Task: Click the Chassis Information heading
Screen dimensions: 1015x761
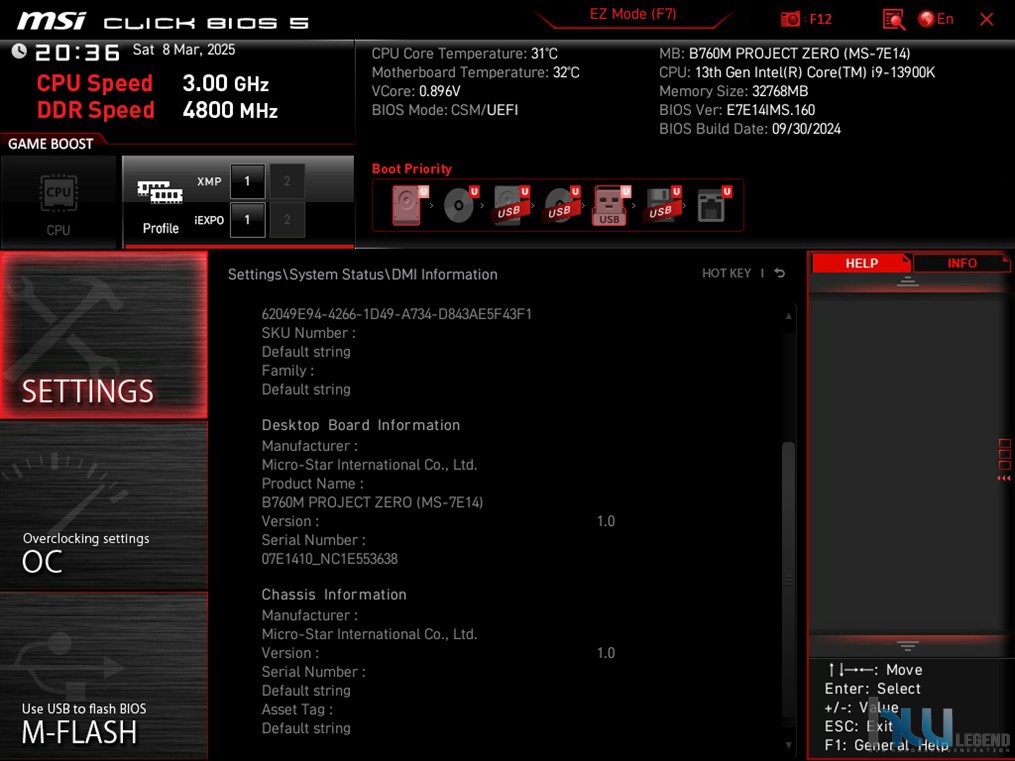Action: 334,595
